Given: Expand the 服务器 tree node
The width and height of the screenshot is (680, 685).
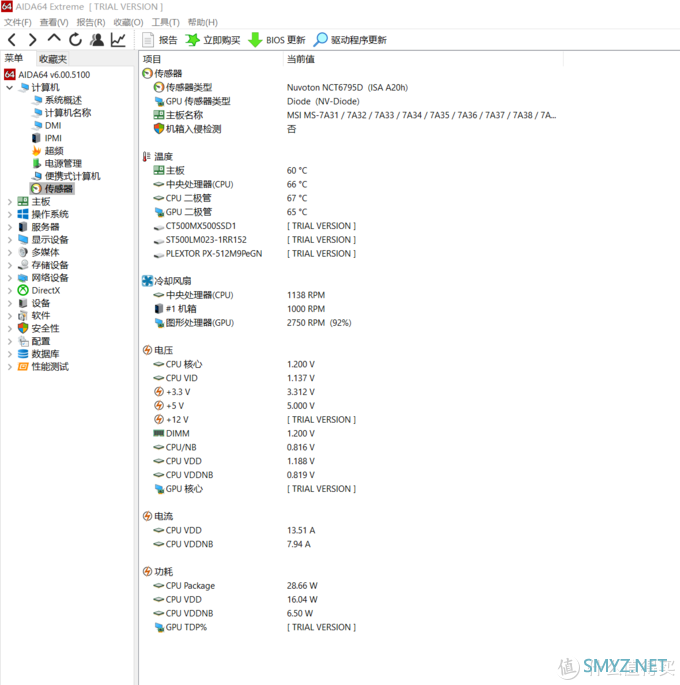Looking at the screenshot, I should pos(10,227).
